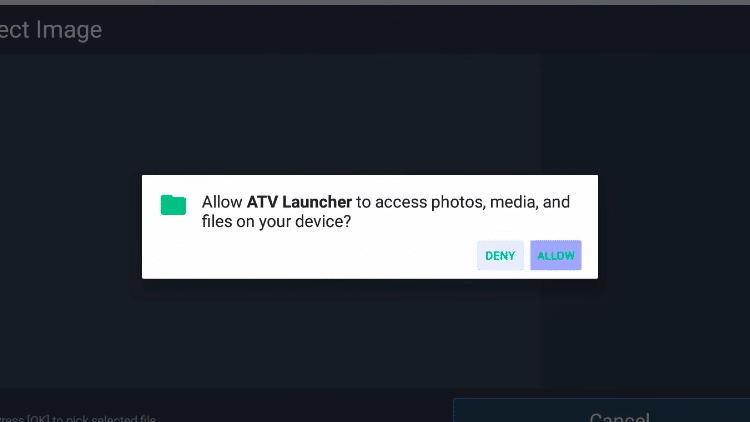Deny ATV Launcher storage permission
The width and height of the screenshot is (750, 422).
tap(500, 255)
